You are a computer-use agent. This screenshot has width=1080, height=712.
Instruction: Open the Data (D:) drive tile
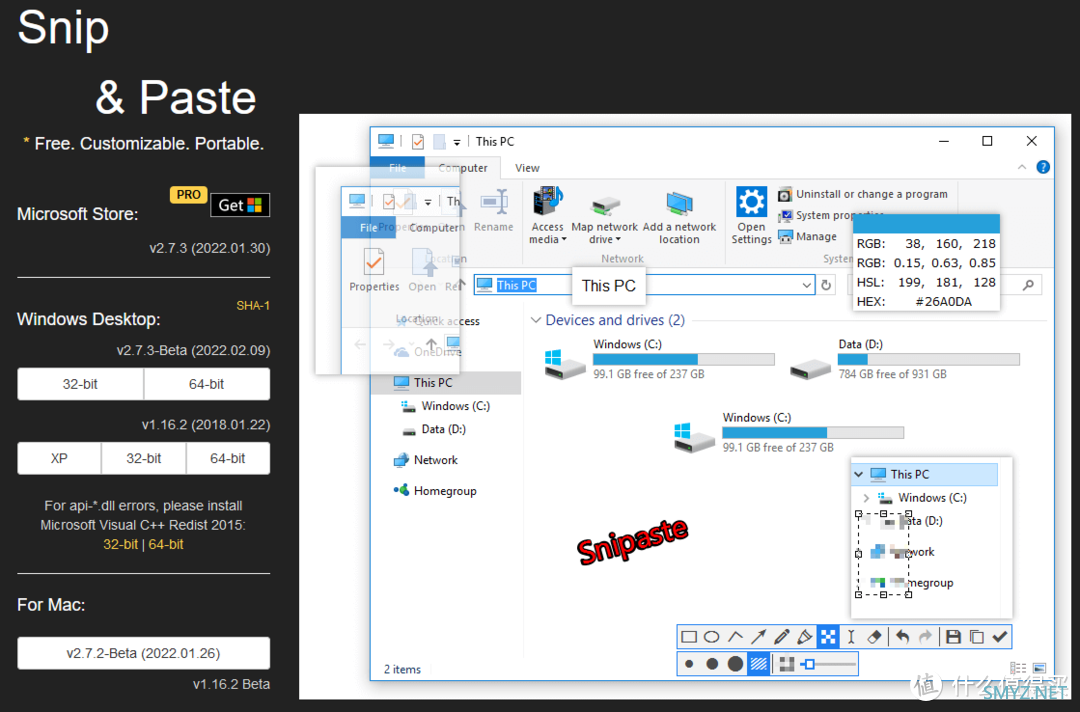[x=905, y=359]
